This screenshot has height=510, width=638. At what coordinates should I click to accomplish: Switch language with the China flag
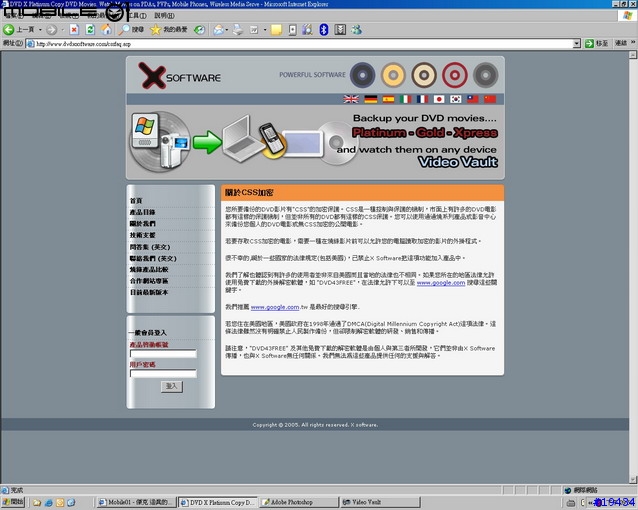click(x=490, y=99)
